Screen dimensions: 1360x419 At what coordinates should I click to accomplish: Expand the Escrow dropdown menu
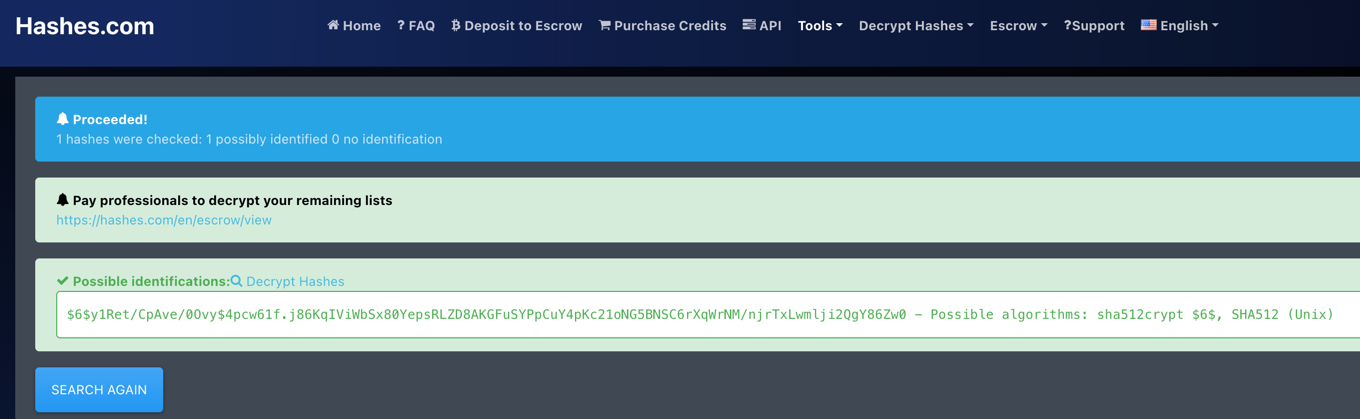coord(1018,26)
